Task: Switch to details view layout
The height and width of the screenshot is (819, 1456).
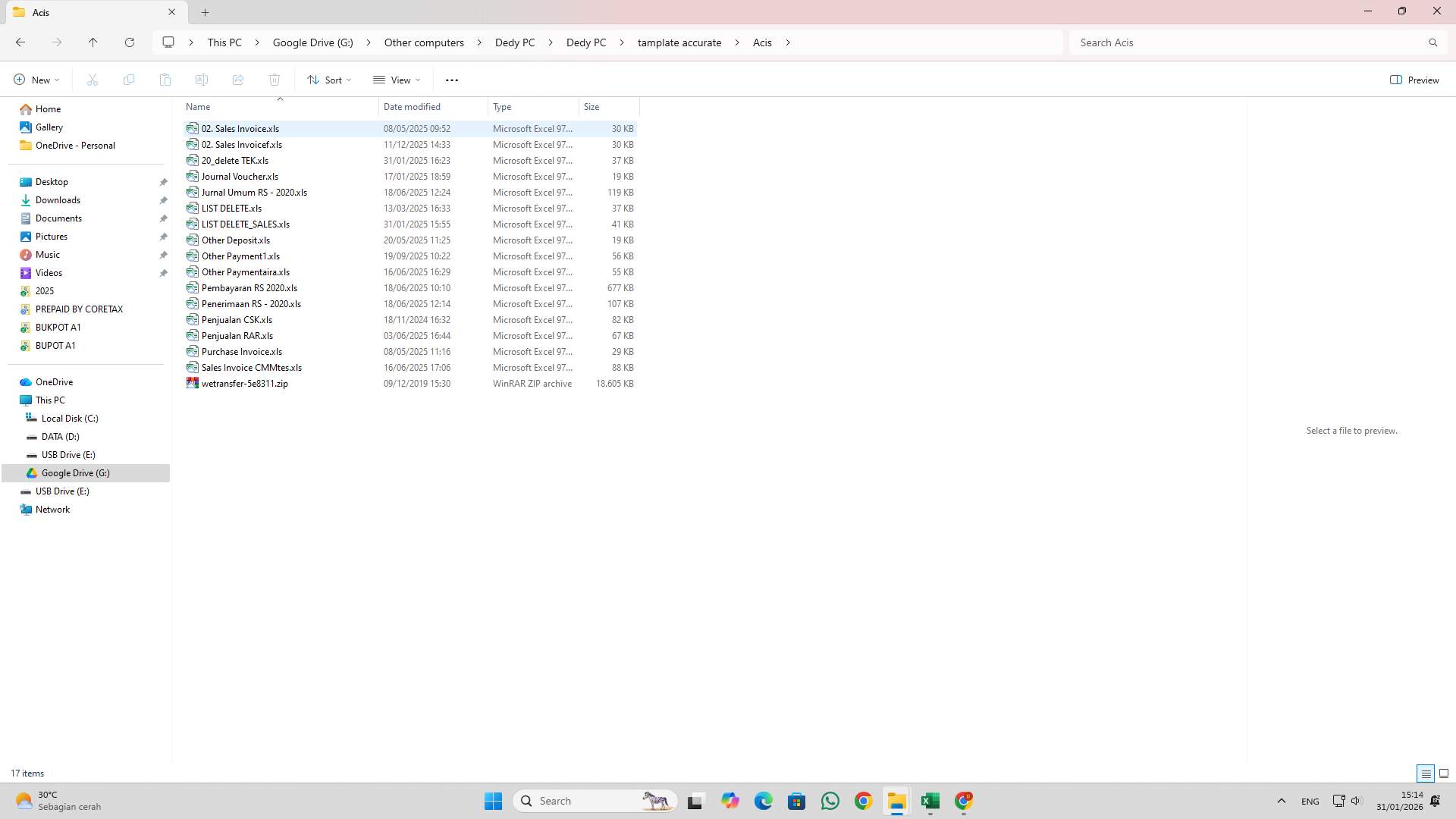Action: pyautogui.click(x=1426, y=773)
